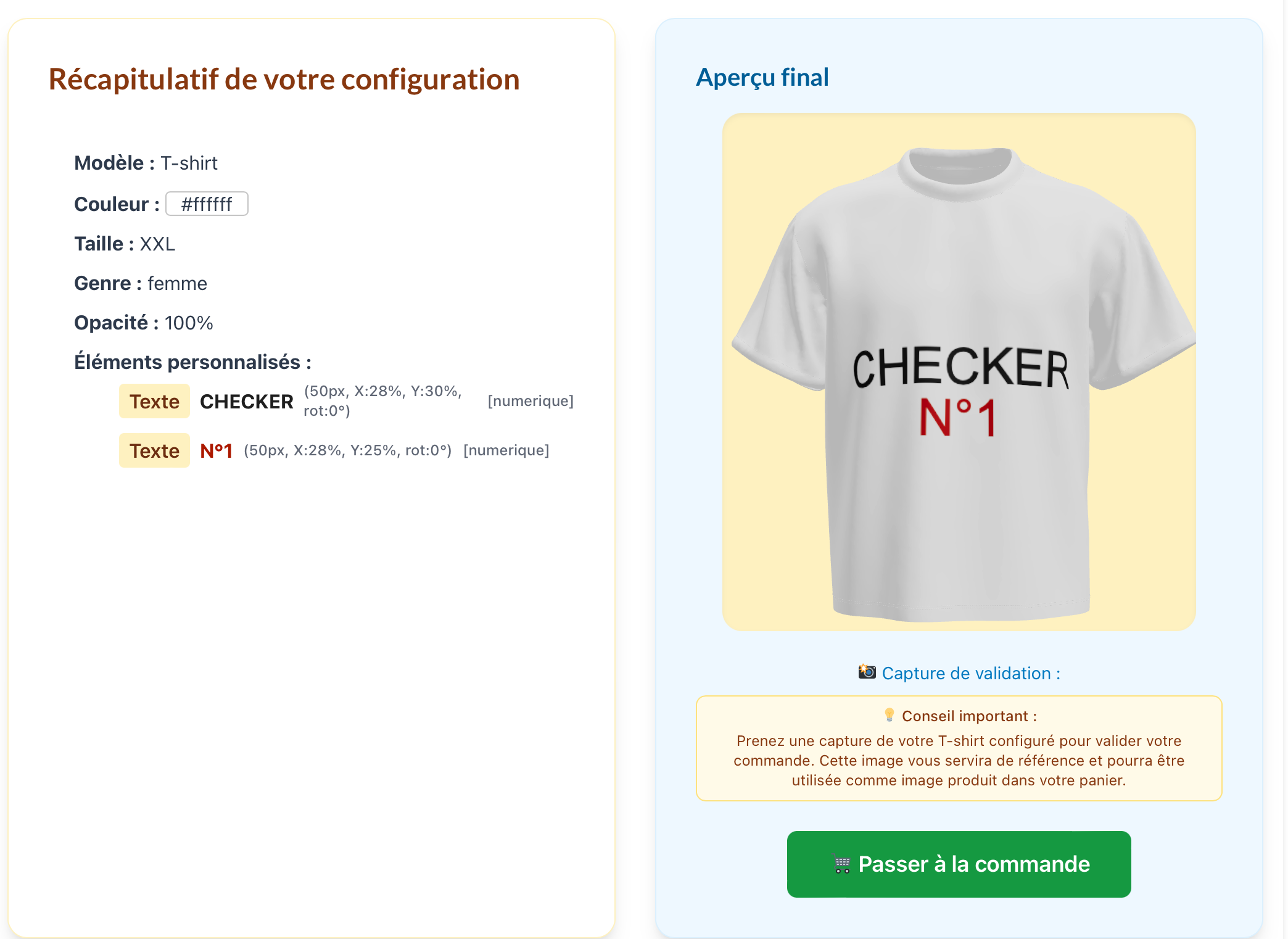Select the CHECKER text element in the list
This screenshot has height=939, width=1288.
(x=247, y=402)
